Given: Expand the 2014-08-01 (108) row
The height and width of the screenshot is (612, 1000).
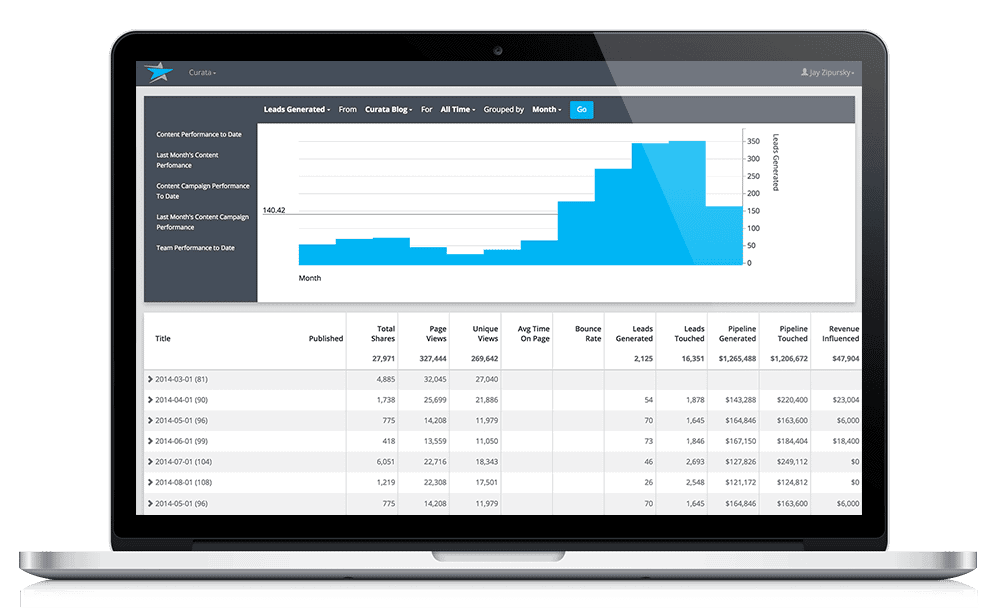Looking at the screenshot, I should [x=151, y=482].
